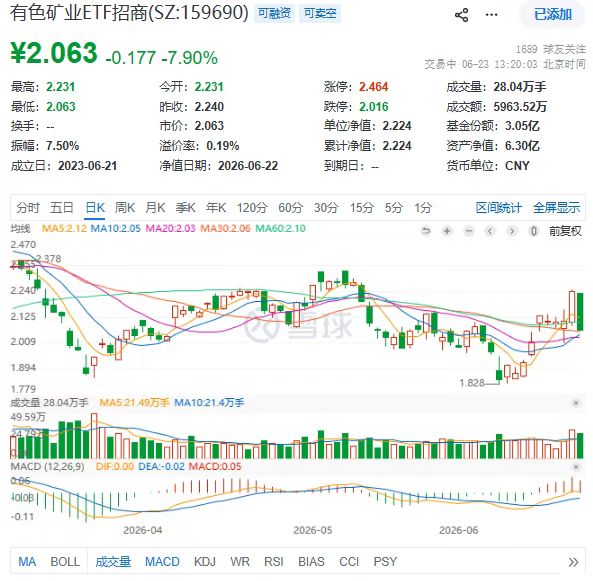Click the DIF:0.00 MACD label
The image size is (593, 581).
coord(115,466)
